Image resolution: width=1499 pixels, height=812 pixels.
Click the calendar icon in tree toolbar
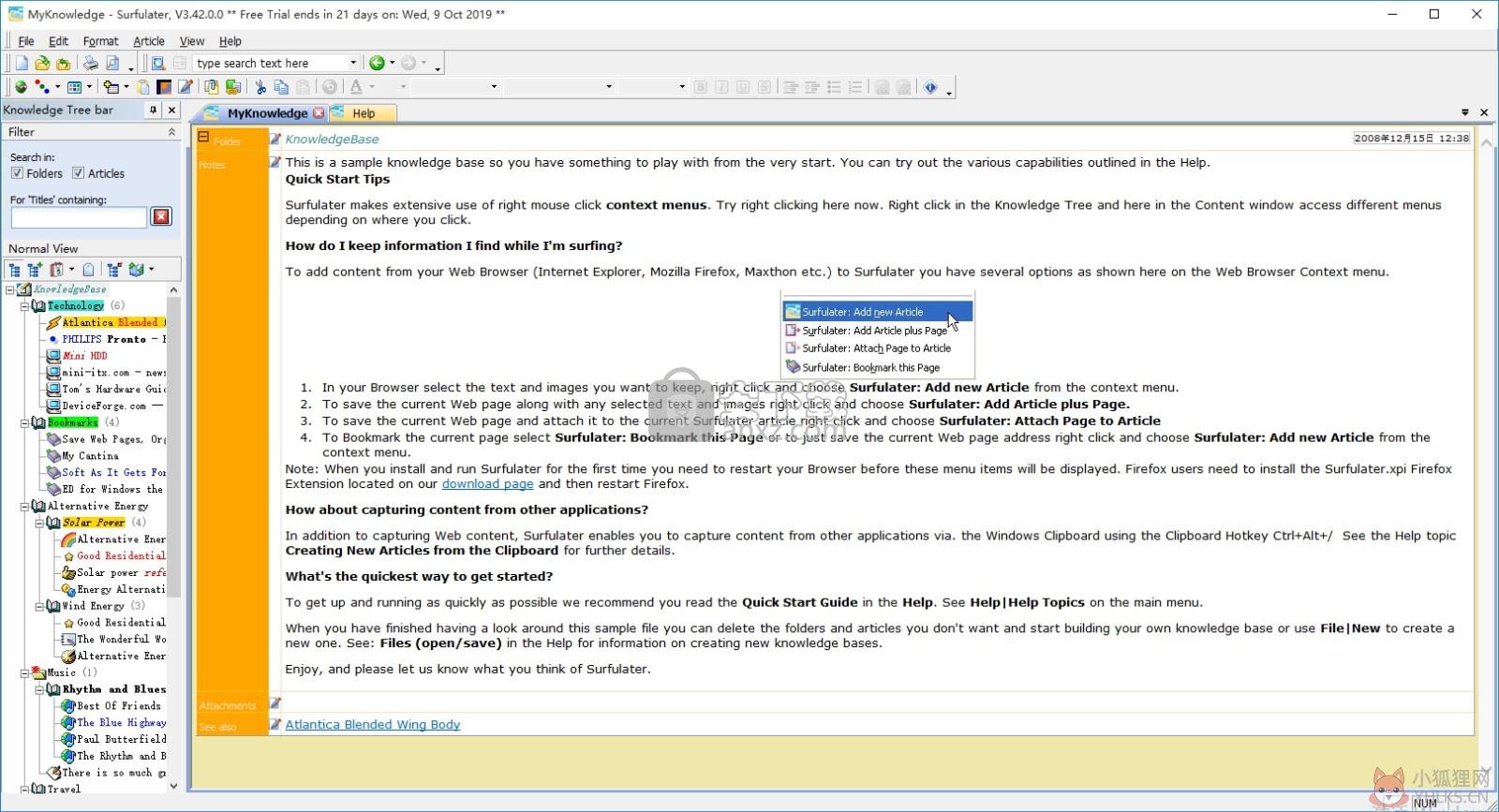click(56, 270)
